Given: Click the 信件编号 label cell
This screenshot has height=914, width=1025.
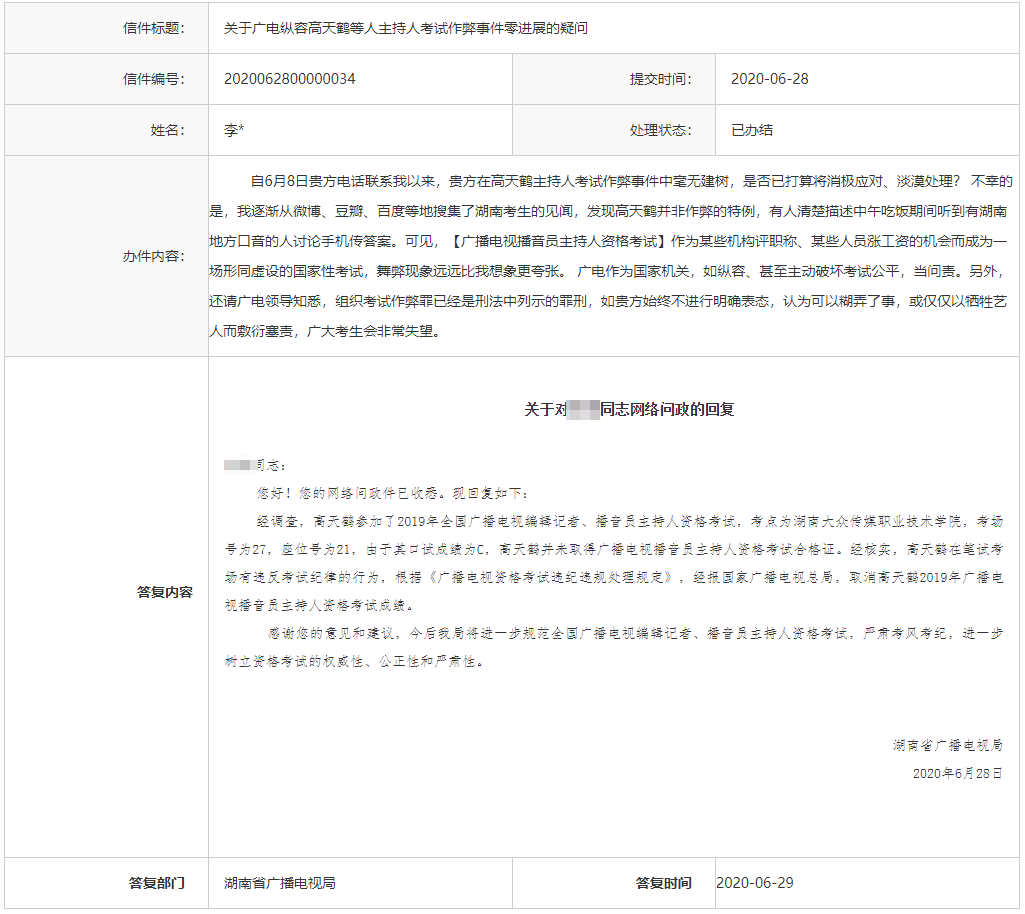Looking at the screenshot, I should click(153, 79).
